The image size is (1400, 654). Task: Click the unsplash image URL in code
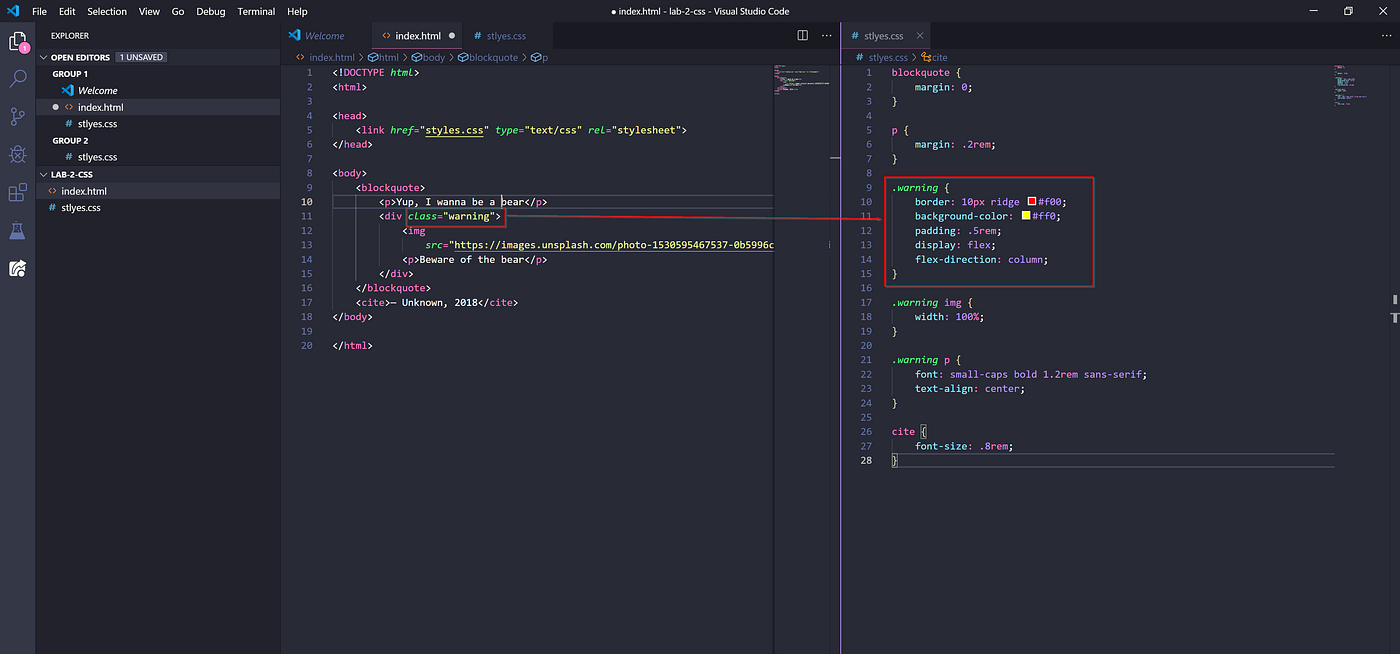613,245
